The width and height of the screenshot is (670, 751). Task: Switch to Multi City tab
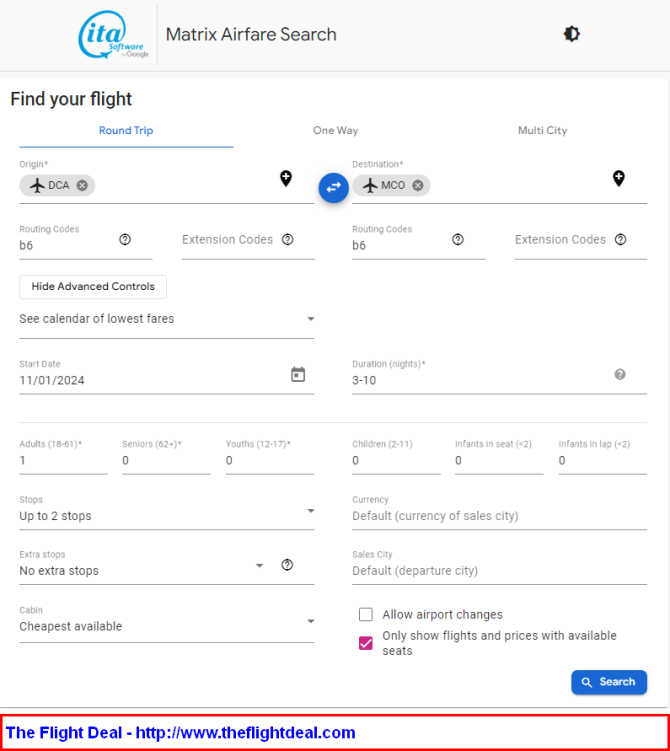click(542, 130)
